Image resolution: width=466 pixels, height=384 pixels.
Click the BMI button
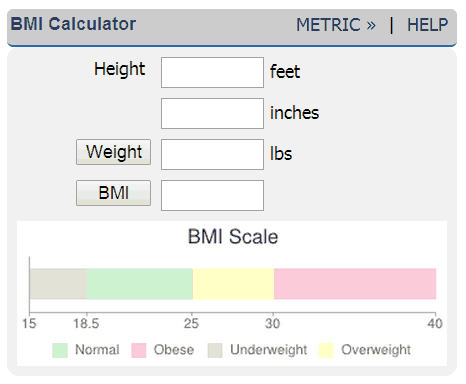(113, 193)
